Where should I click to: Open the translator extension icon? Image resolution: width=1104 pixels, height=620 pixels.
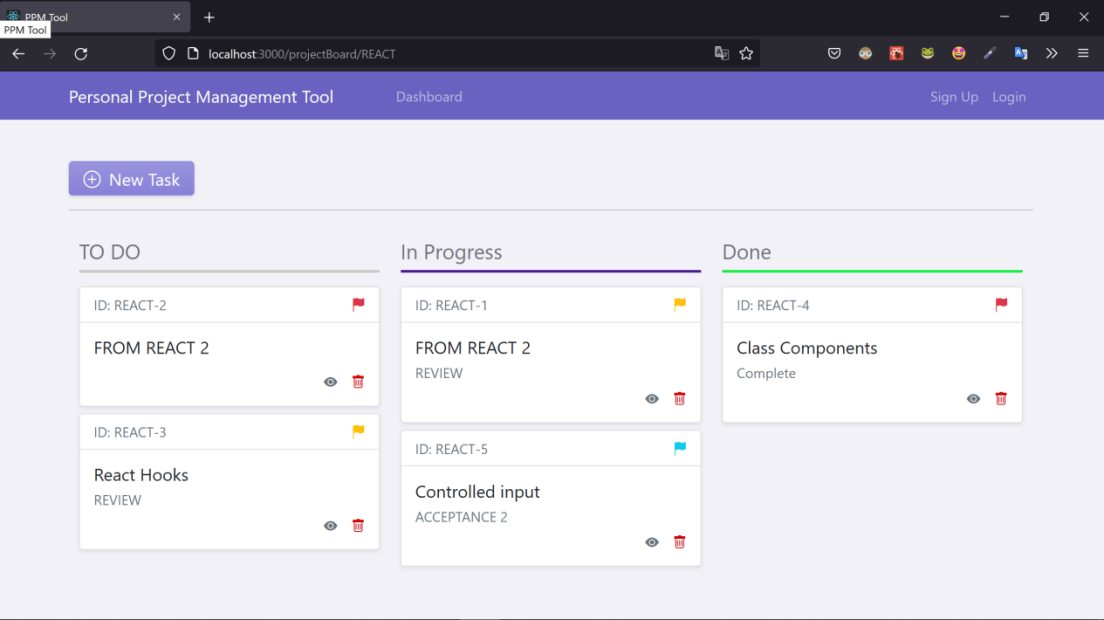tap(1021, 53)
